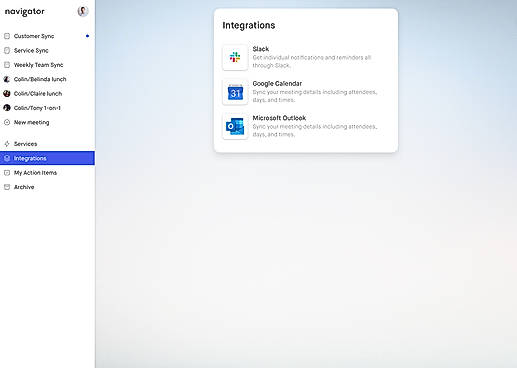Click the Slack notifications description text

pos(312,61)
